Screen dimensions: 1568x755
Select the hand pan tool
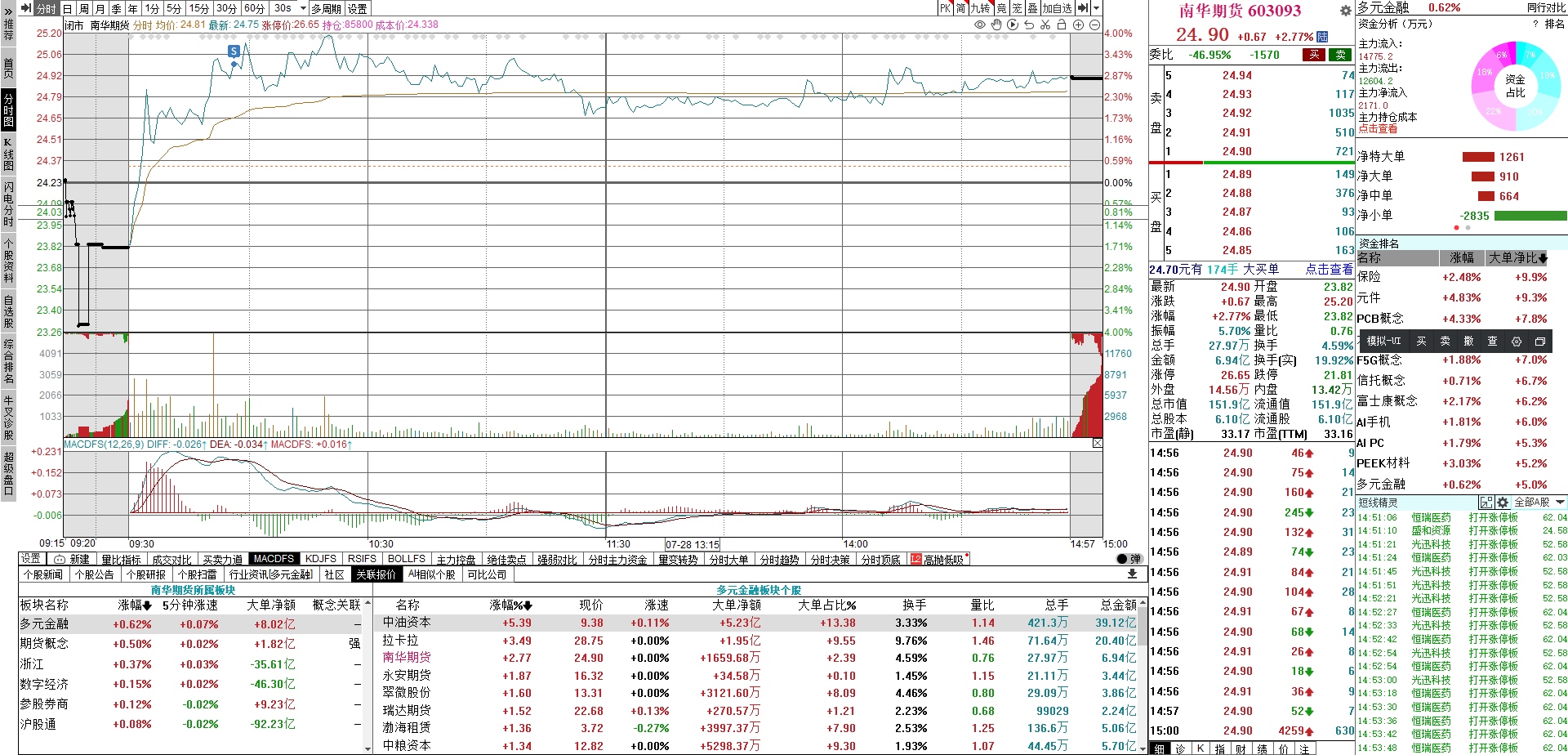pos(996,25)
